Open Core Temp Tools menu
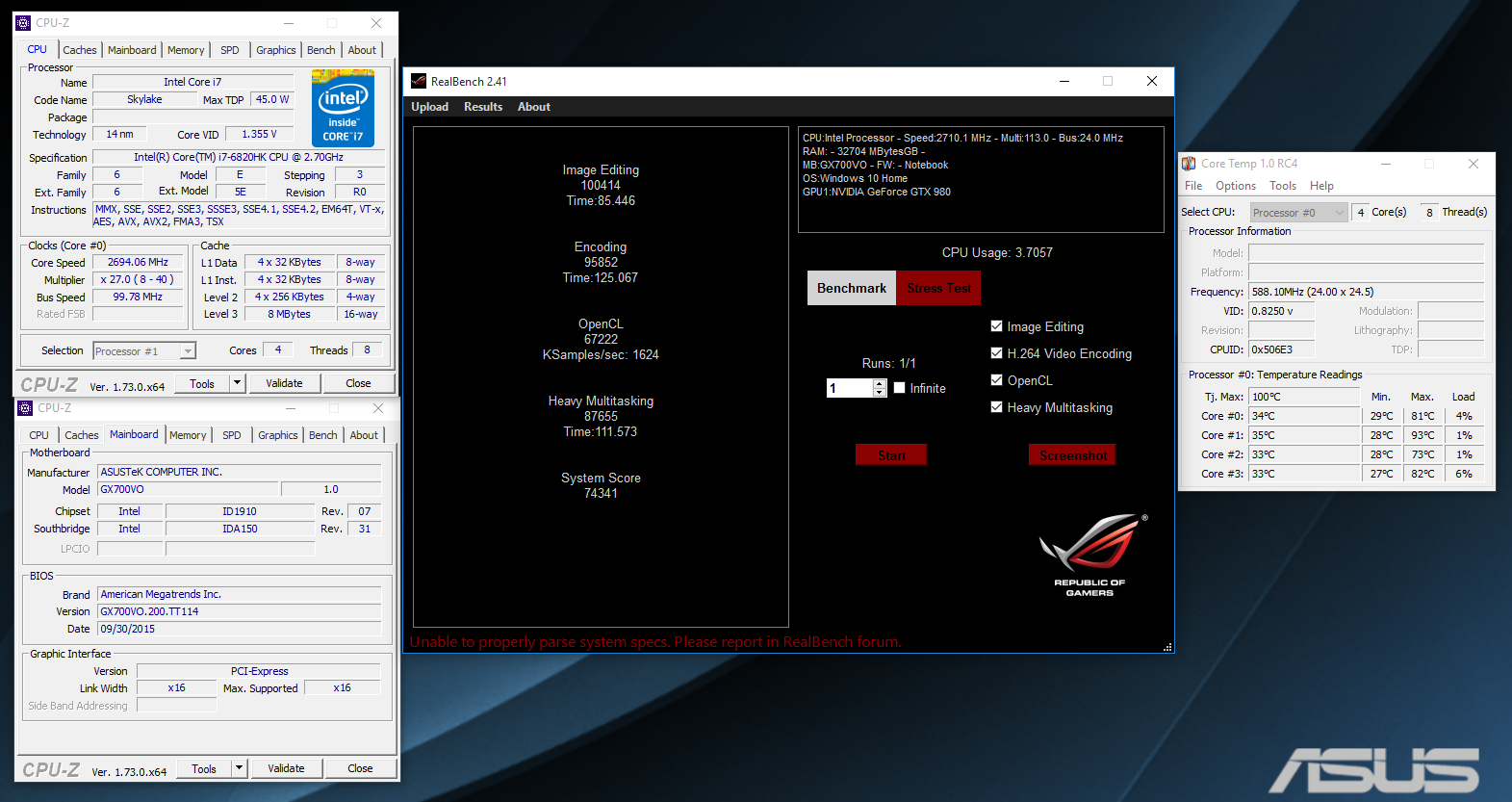This screenshot has height=802, width=1512. [x=1283, y=186]
